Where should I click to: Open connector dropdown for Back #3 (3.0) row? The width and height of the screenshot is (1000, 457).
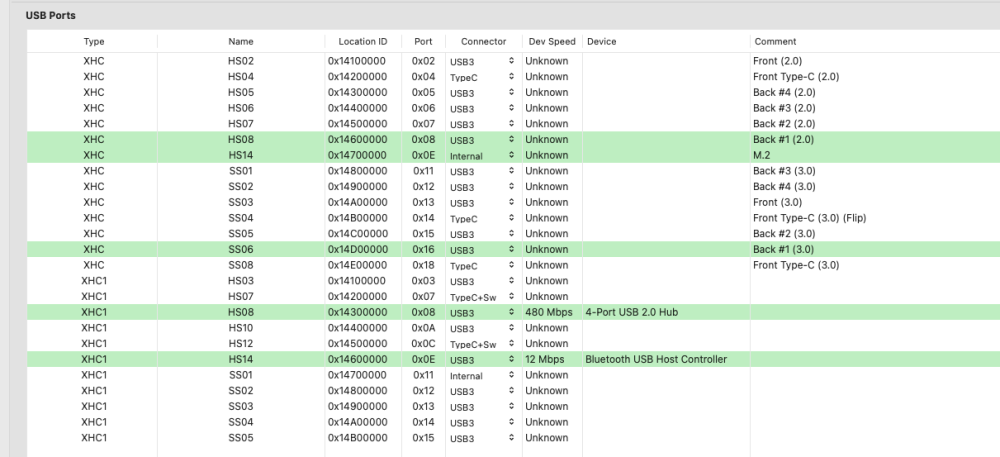click(483, 171)
